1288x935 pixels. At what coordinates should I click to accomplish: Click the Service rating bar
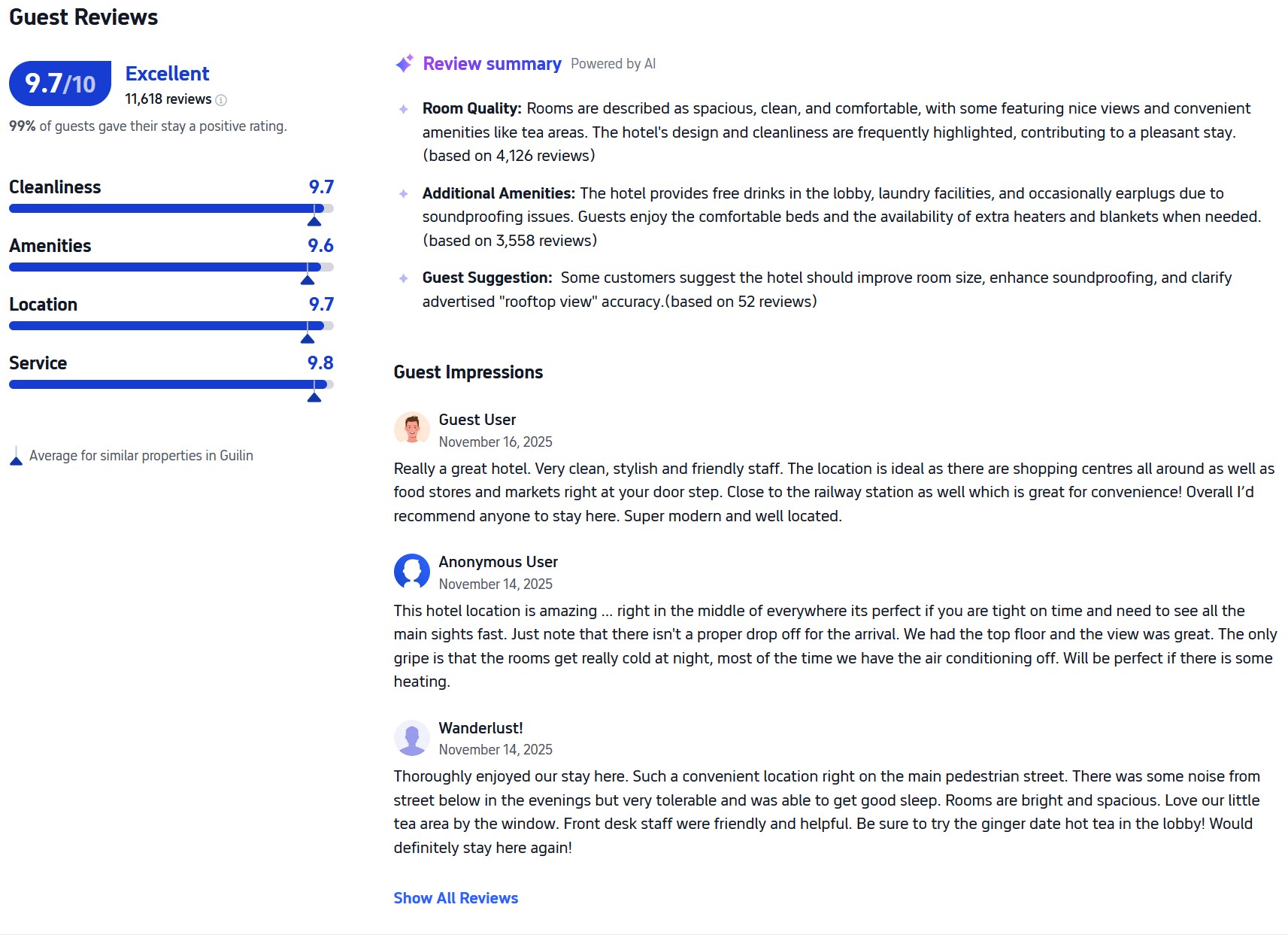(171, 384)
